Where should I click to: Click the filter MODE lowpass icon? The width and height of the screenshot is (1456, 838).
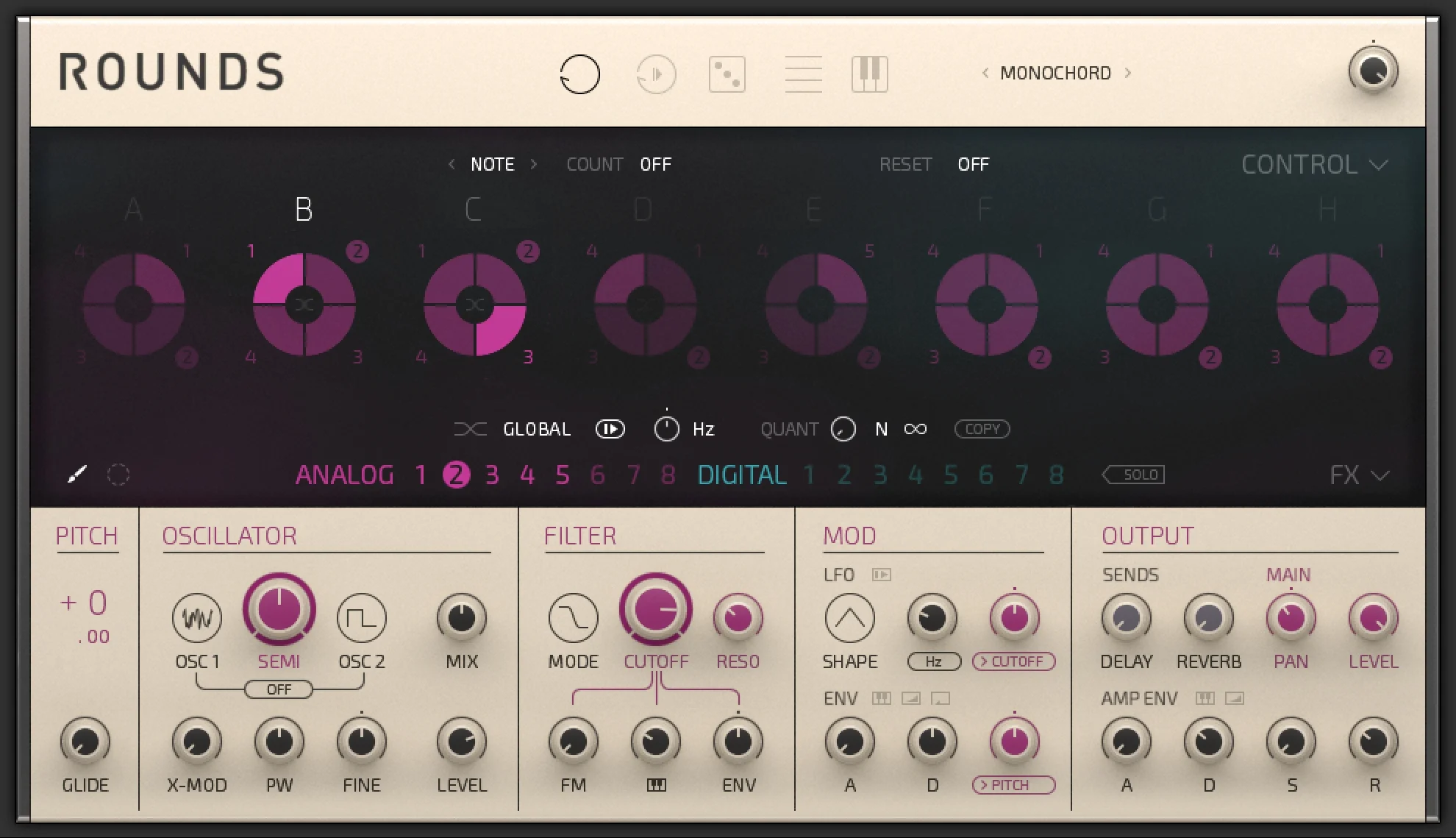(574, 618)
